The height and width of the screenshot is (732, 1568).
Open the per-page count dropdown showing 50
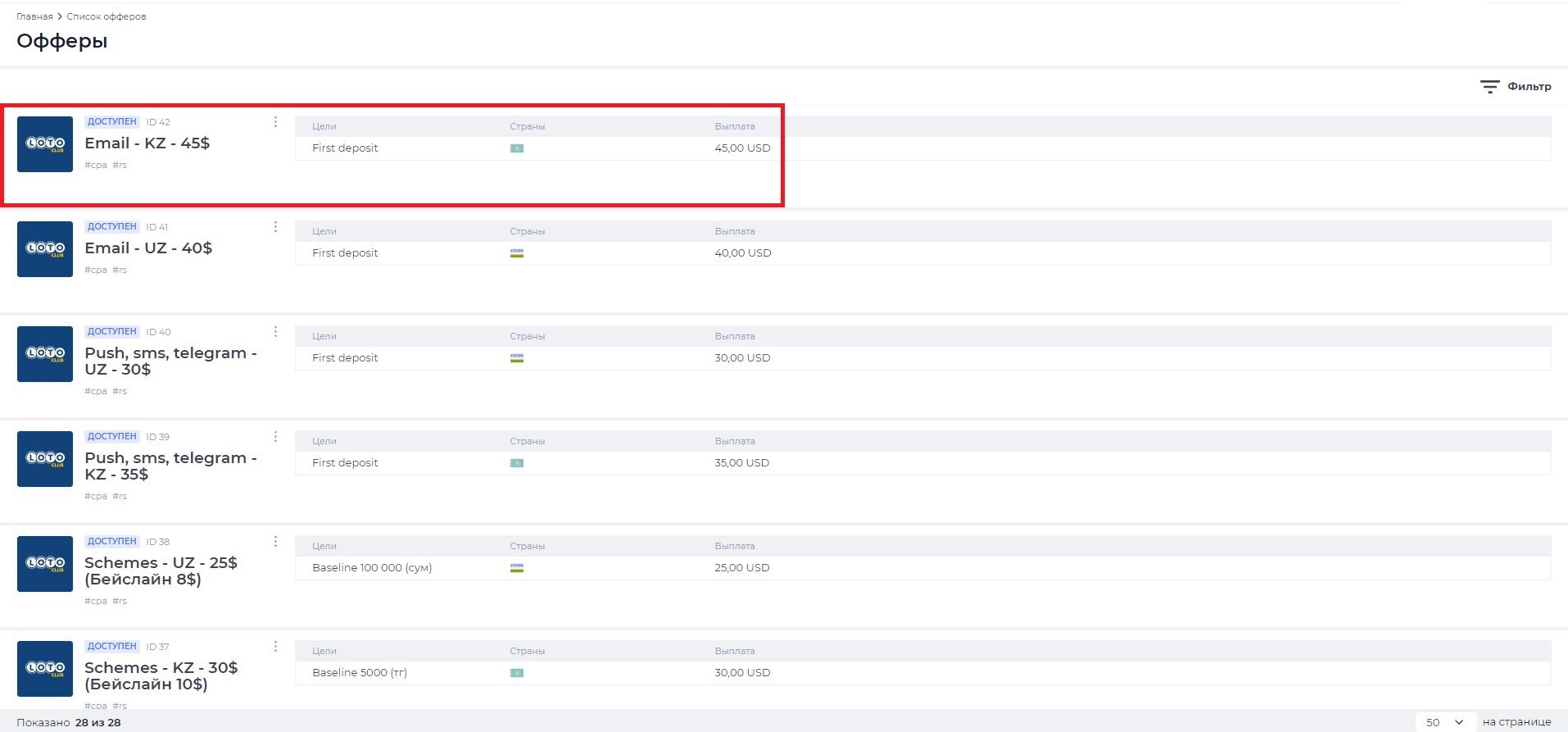click(x=1445, y=722)
